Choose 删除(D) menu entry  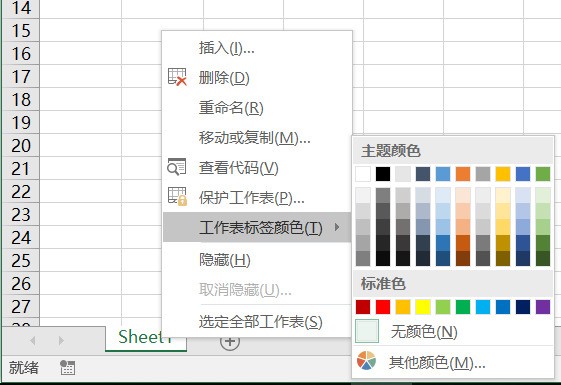click(x=257, y=77)
